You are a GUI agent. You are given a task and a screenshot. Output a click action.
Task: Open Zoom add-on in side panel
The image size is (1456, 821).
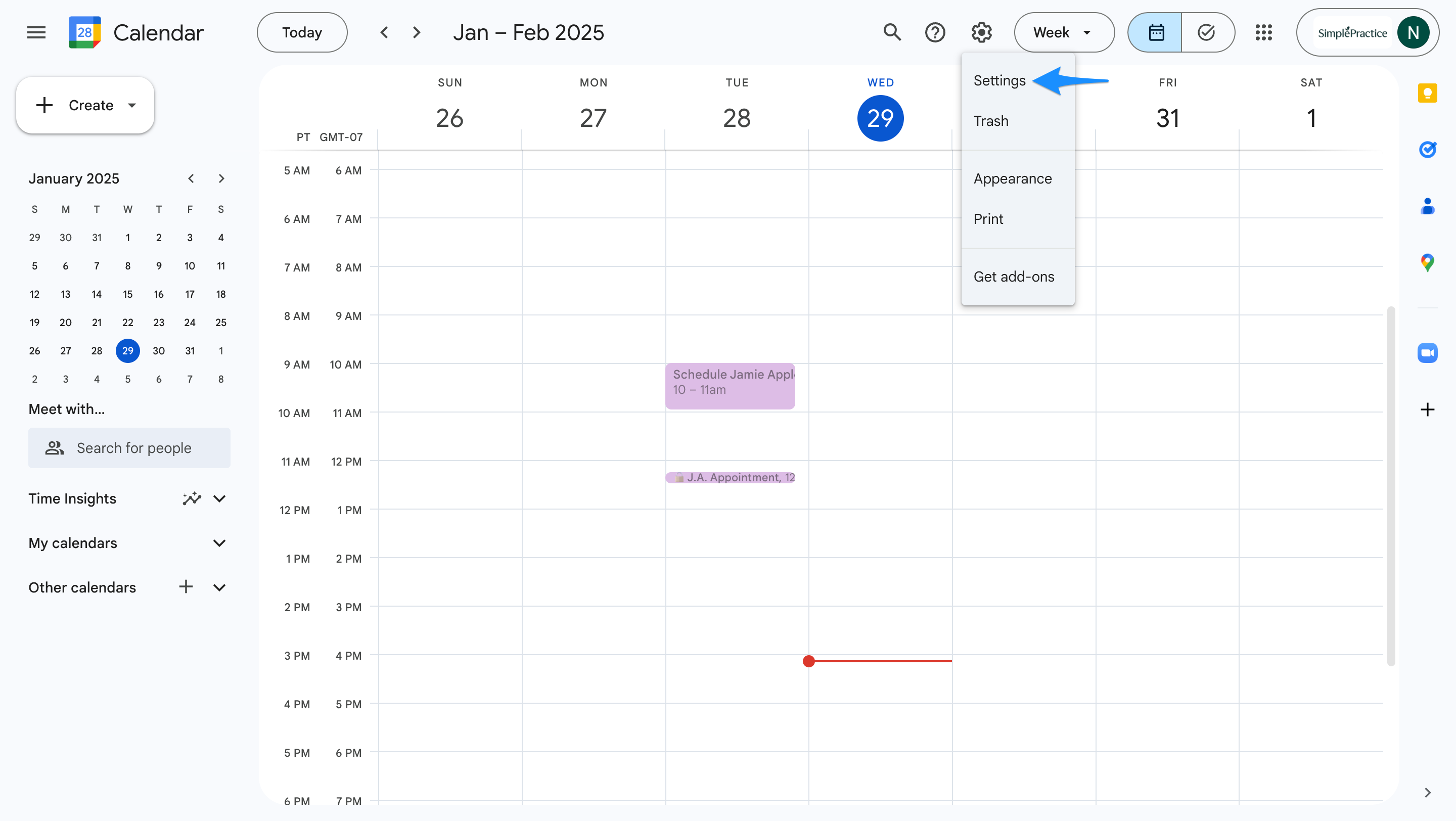click(x=1427, y=353)
